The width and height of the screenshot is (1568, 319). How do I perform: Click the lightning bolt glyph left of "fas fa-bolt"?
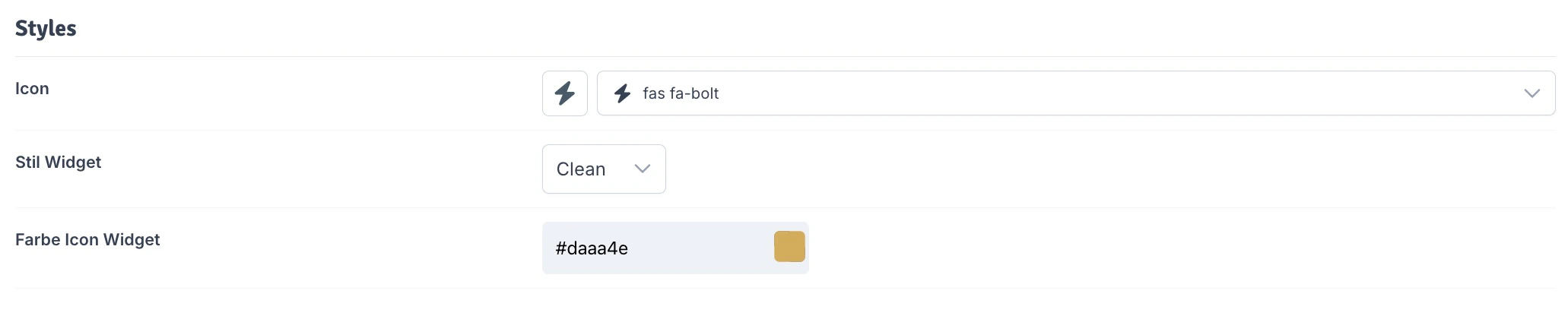pyautogui.click(x=623, y=93)
